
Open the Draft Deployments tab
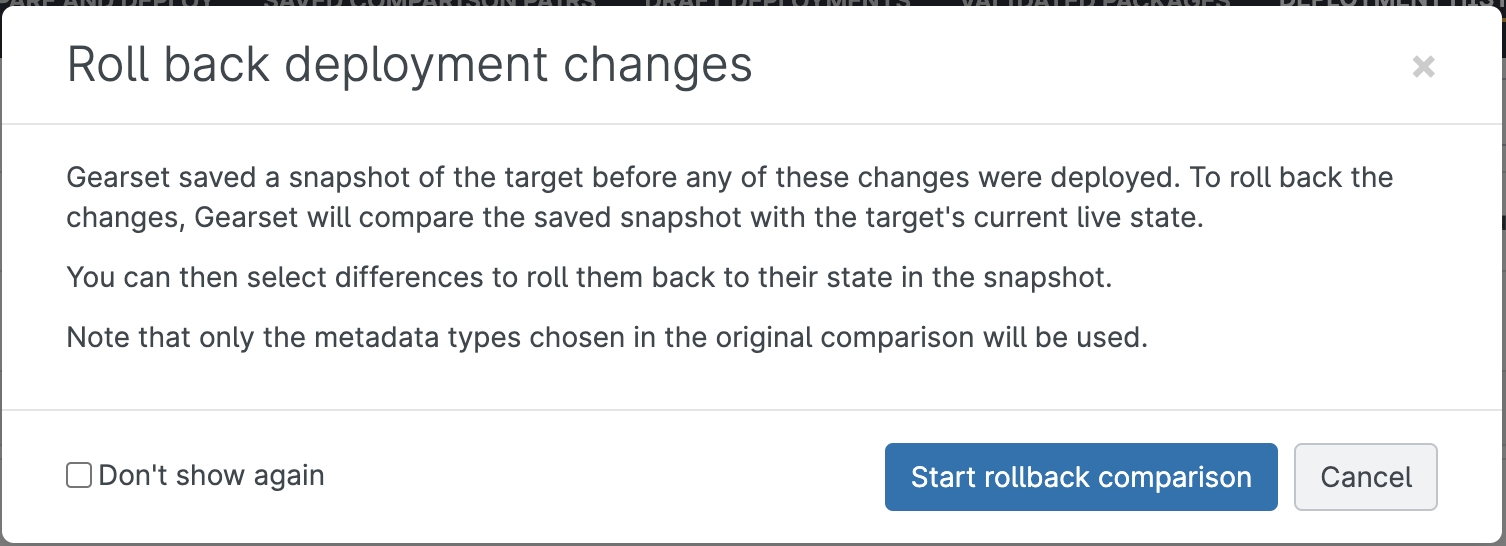pos(777,3)
